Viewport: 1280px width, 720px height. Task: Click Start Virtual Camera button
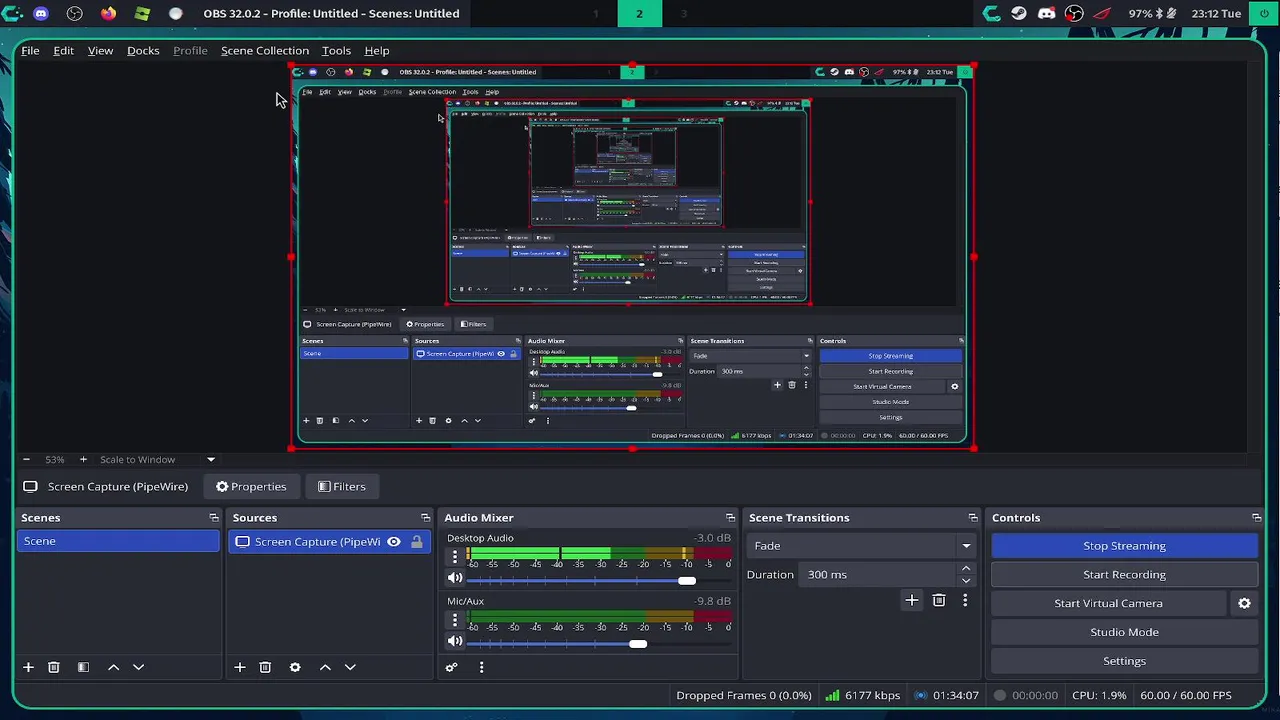1108,603
